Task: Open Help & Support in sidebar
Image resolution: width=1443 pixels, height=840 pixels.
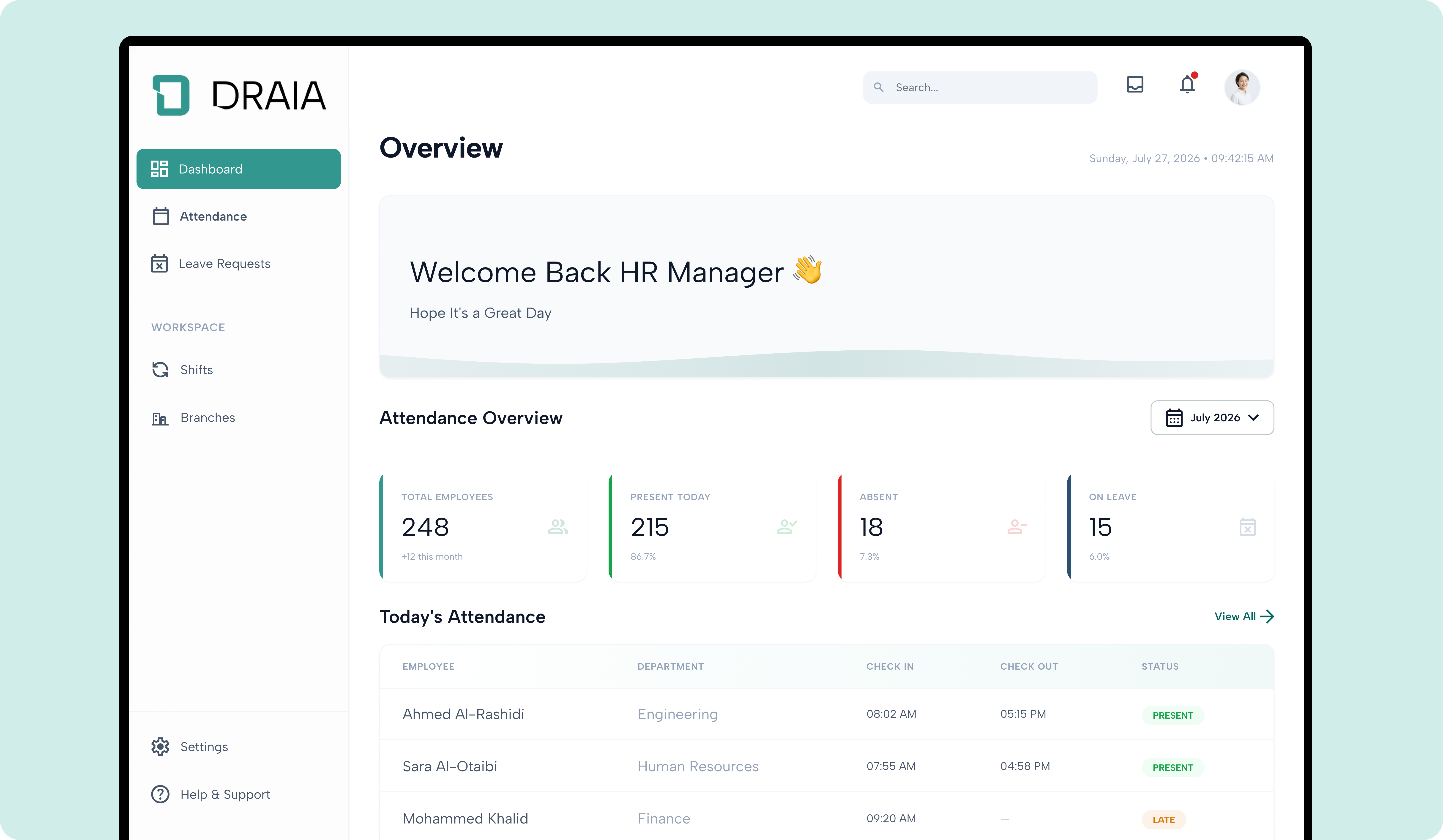Action: (238, 795)
